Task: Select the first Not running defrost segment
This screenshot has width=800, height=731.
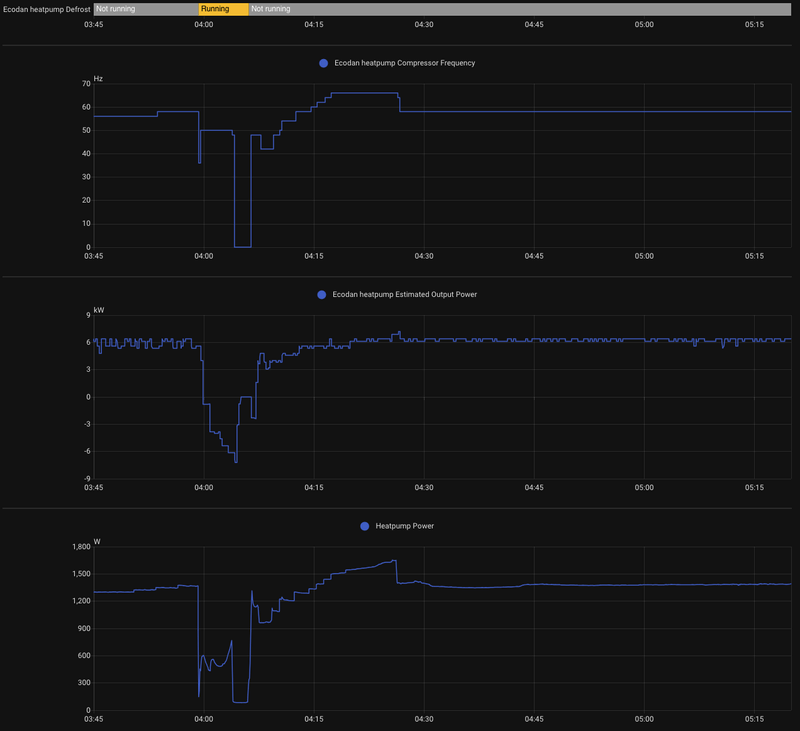Action: tap(146, 9)
